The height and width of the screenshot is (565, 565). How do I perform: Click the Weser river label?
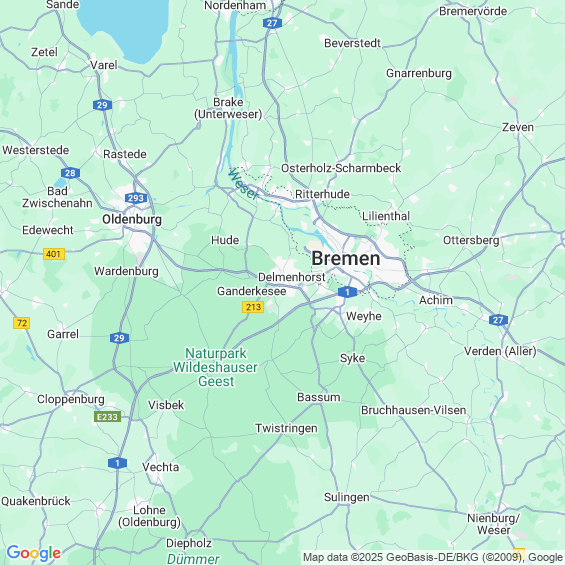pyautogui.click(x=243, y=184)
